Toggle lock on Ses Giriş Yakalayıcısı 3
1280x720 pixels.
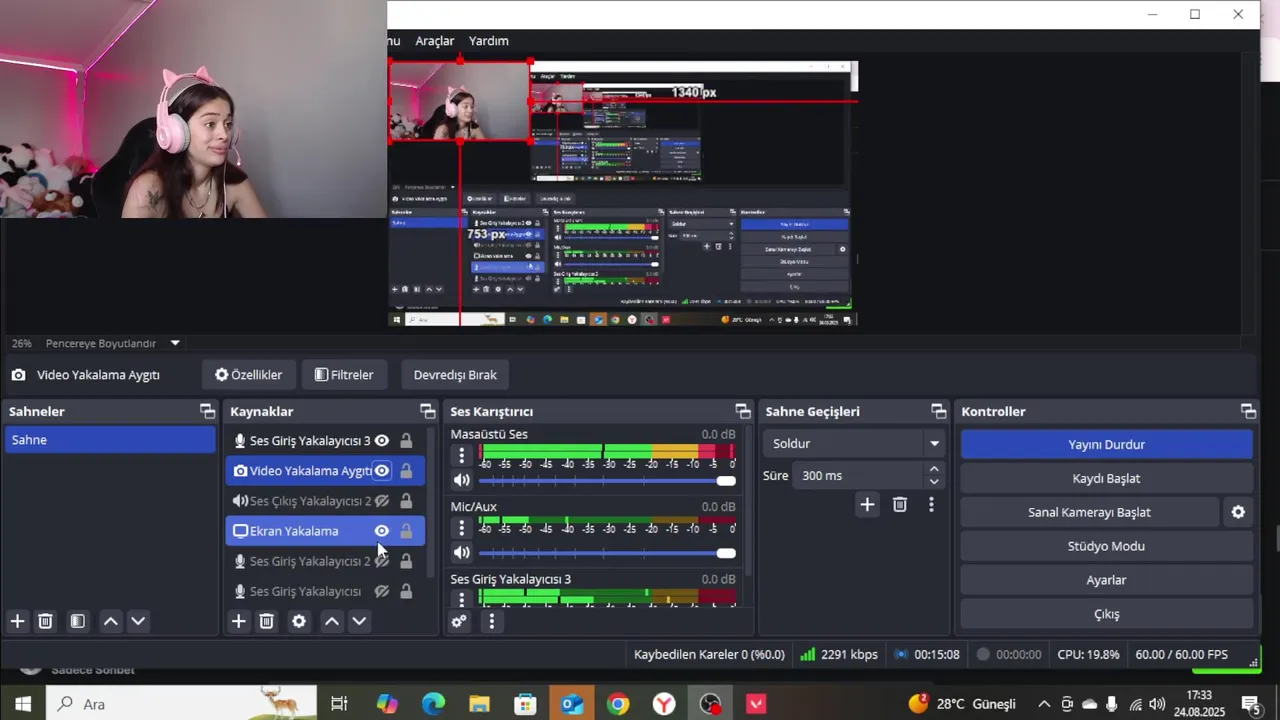tap(406, 440)
